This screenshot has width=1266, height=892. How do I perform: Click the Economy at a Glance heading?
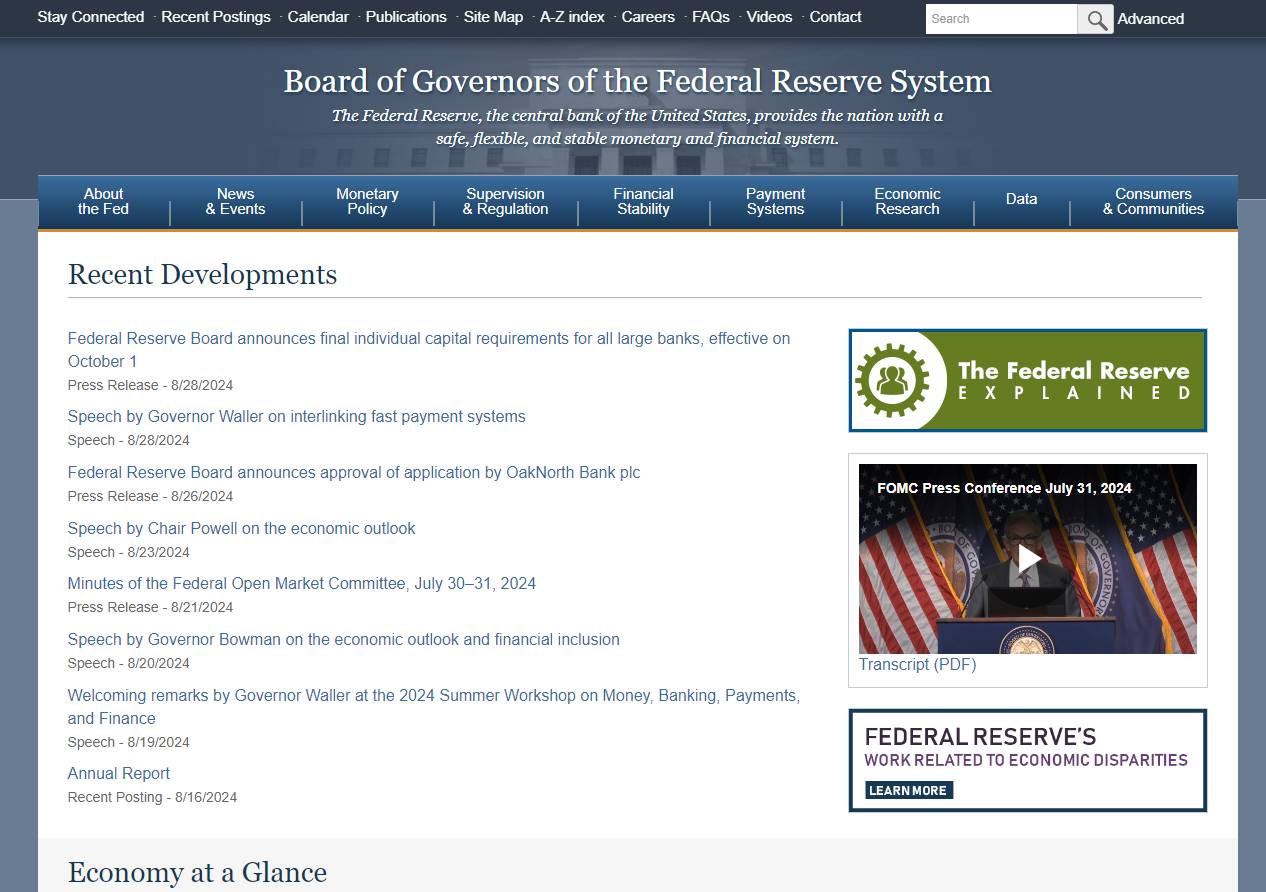[197, 872]
